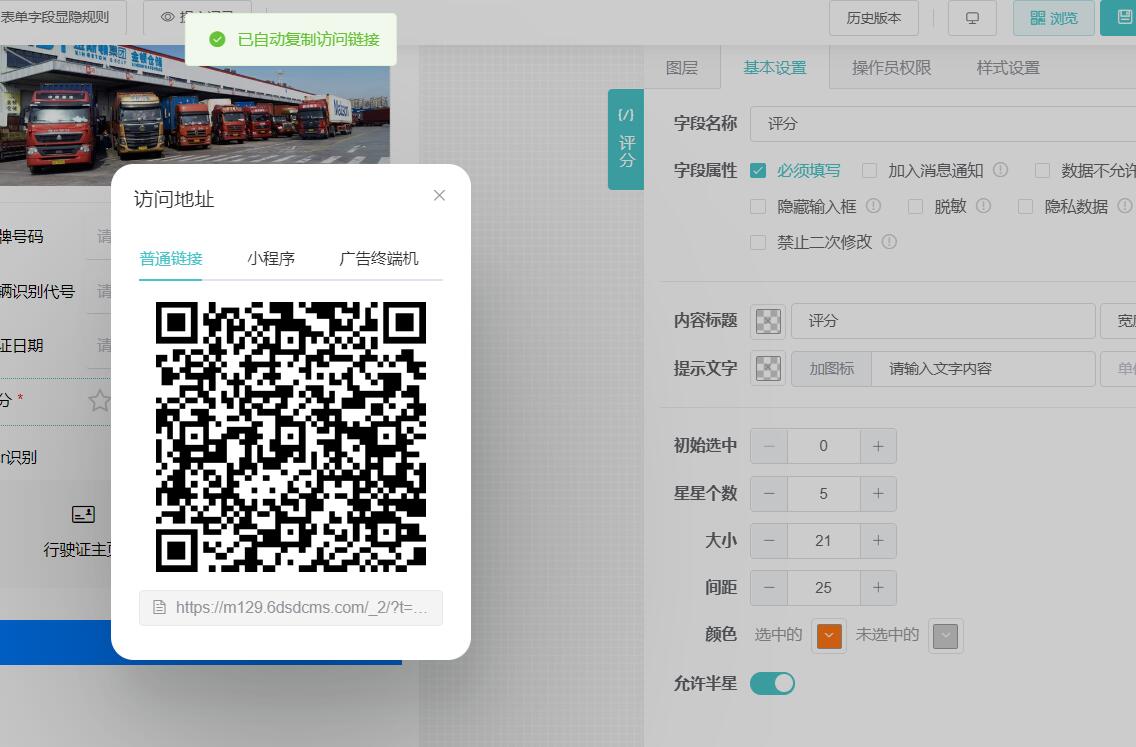
Task: Click the info icon next to 隐私数据
Action: click(x=1124, y=206)
